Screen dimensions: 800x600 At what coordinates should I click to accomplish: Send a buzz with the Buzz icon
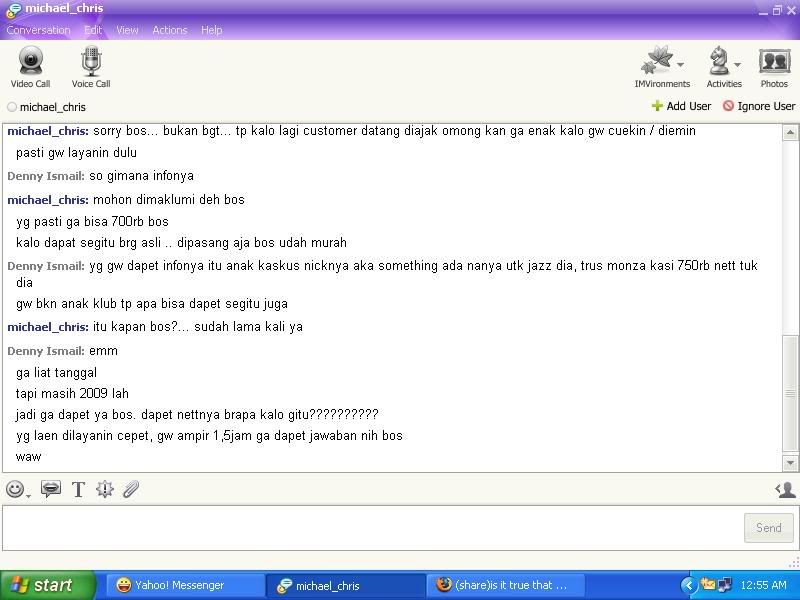pyautogui.click(x=105, y=489)
